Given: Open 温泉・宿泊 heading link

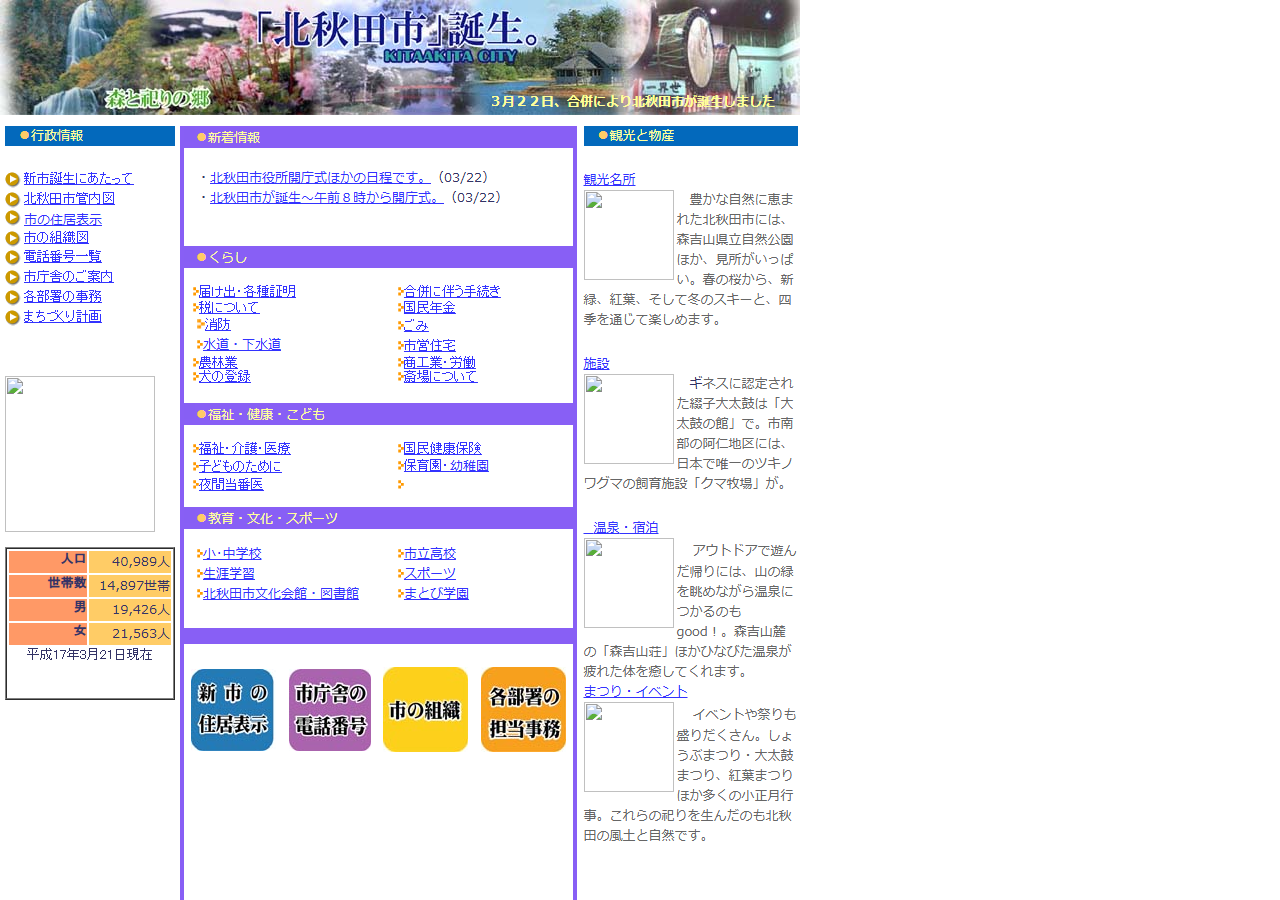Looking at the screenshot, I should 621,527.
